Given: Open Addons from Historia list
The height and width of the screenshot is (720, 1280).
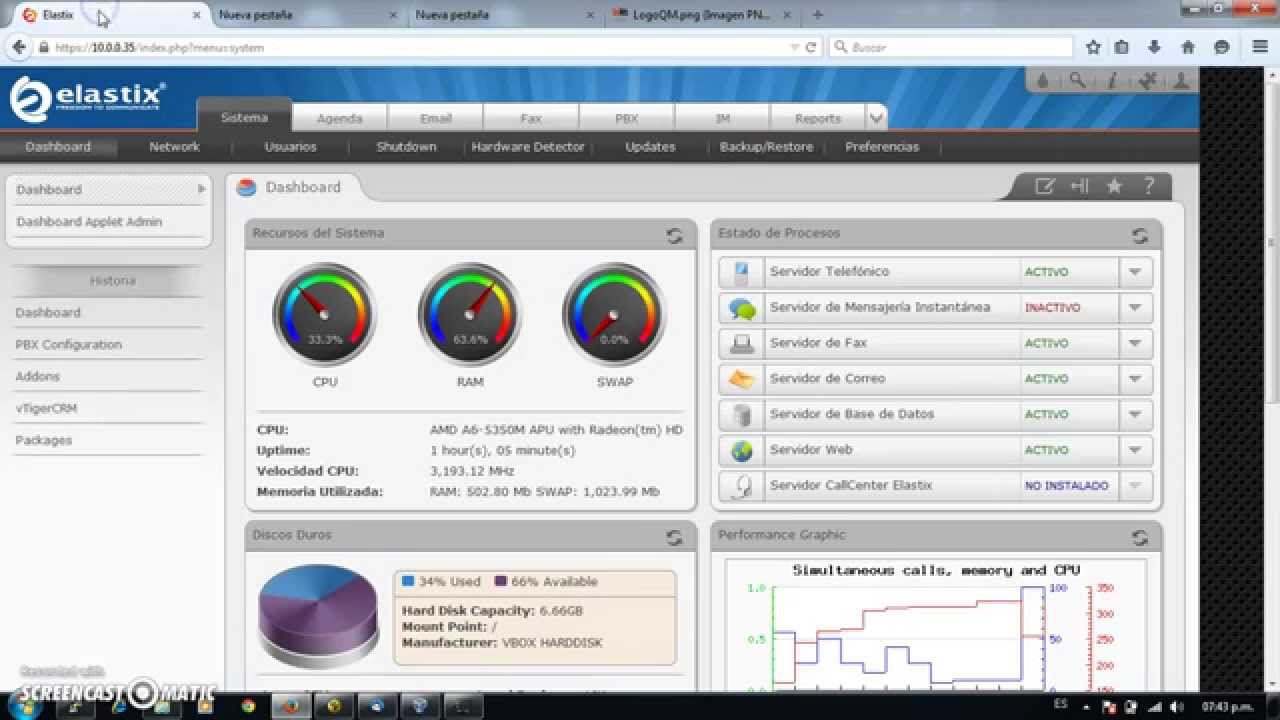Looking at the screenshot, I should pos(37,376).
